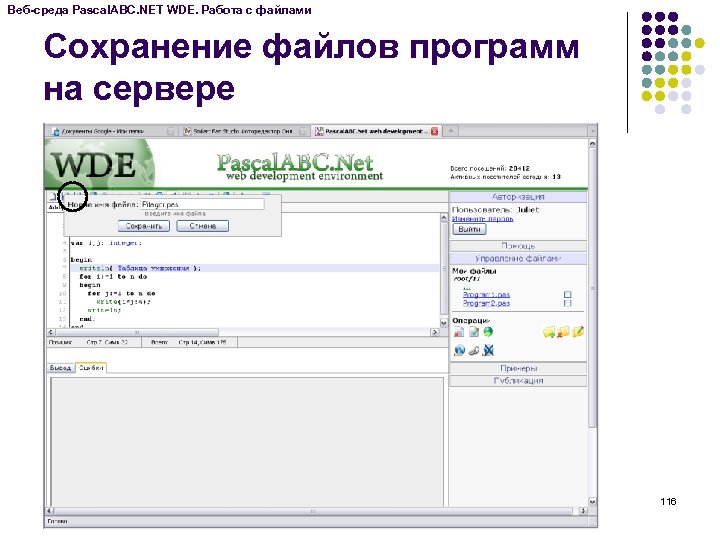Click the Google Docs tab favicon
This screenshot has width=720, height=540.
click(x=56, y=132)
